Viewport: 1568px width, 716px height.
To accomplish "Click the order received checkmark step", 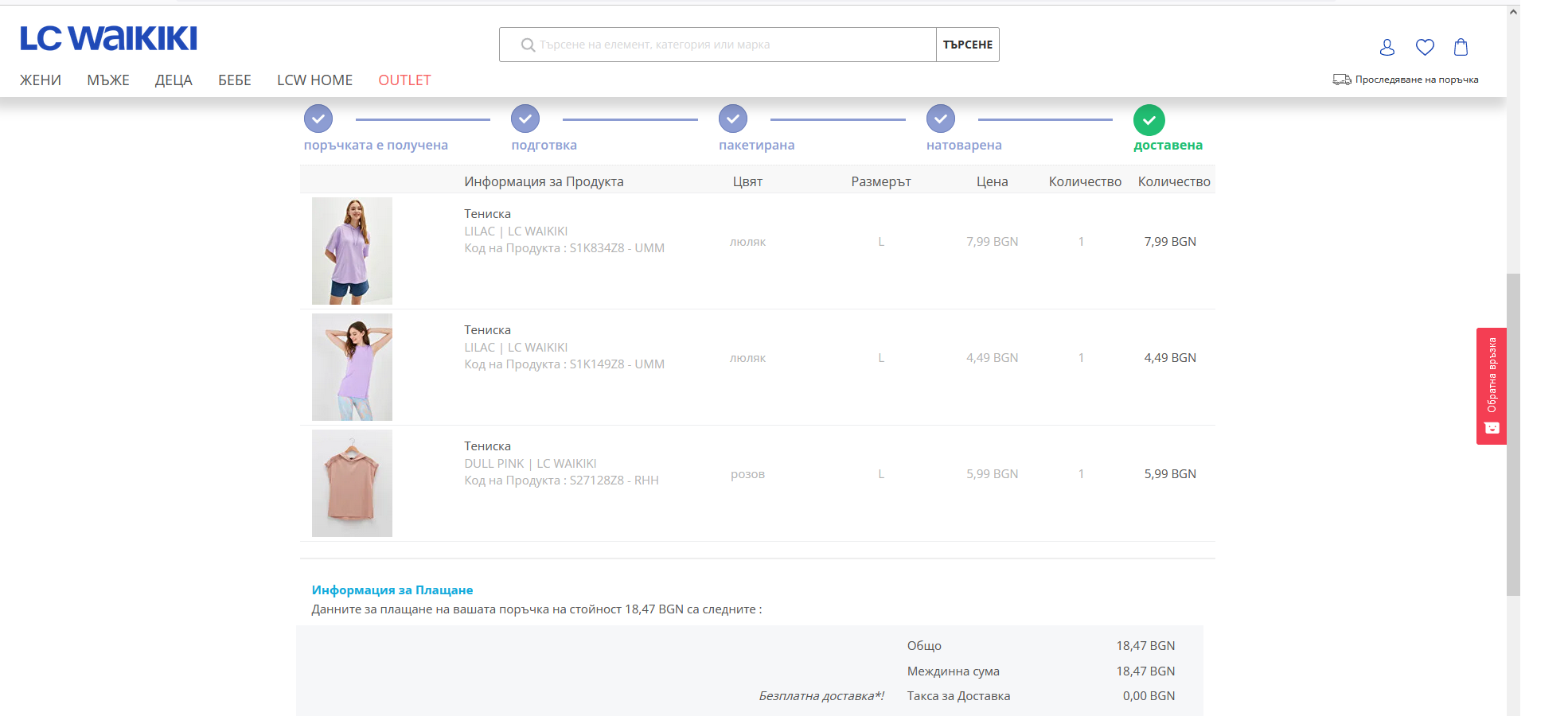I will [x=318, y=119].
